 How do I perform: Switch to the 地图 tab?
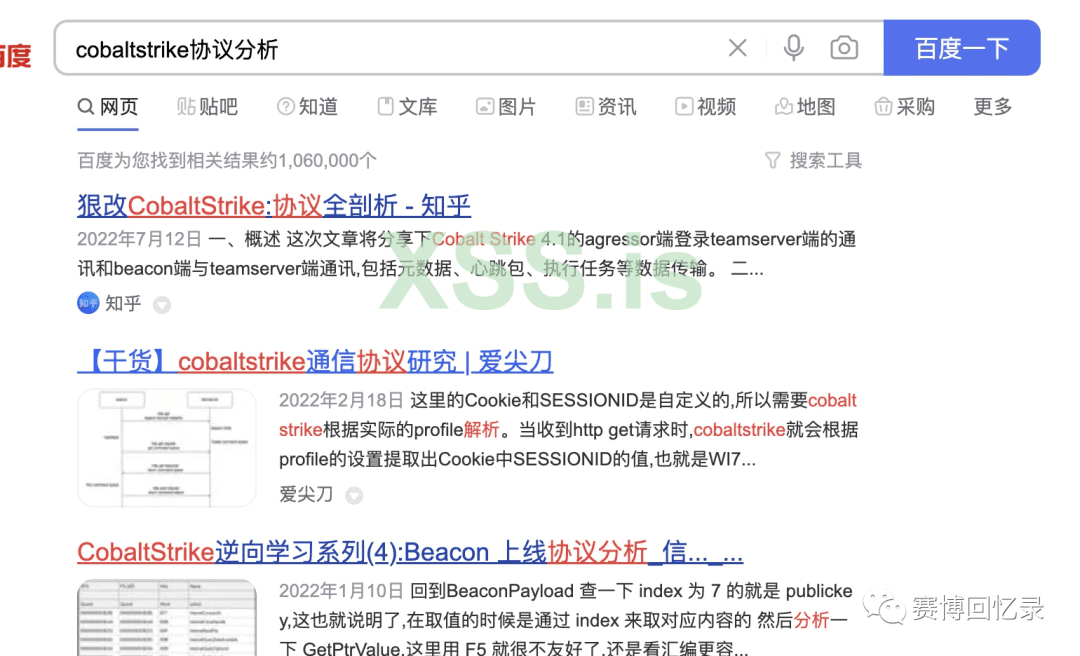pyautogui.click(x=805, y=107)
